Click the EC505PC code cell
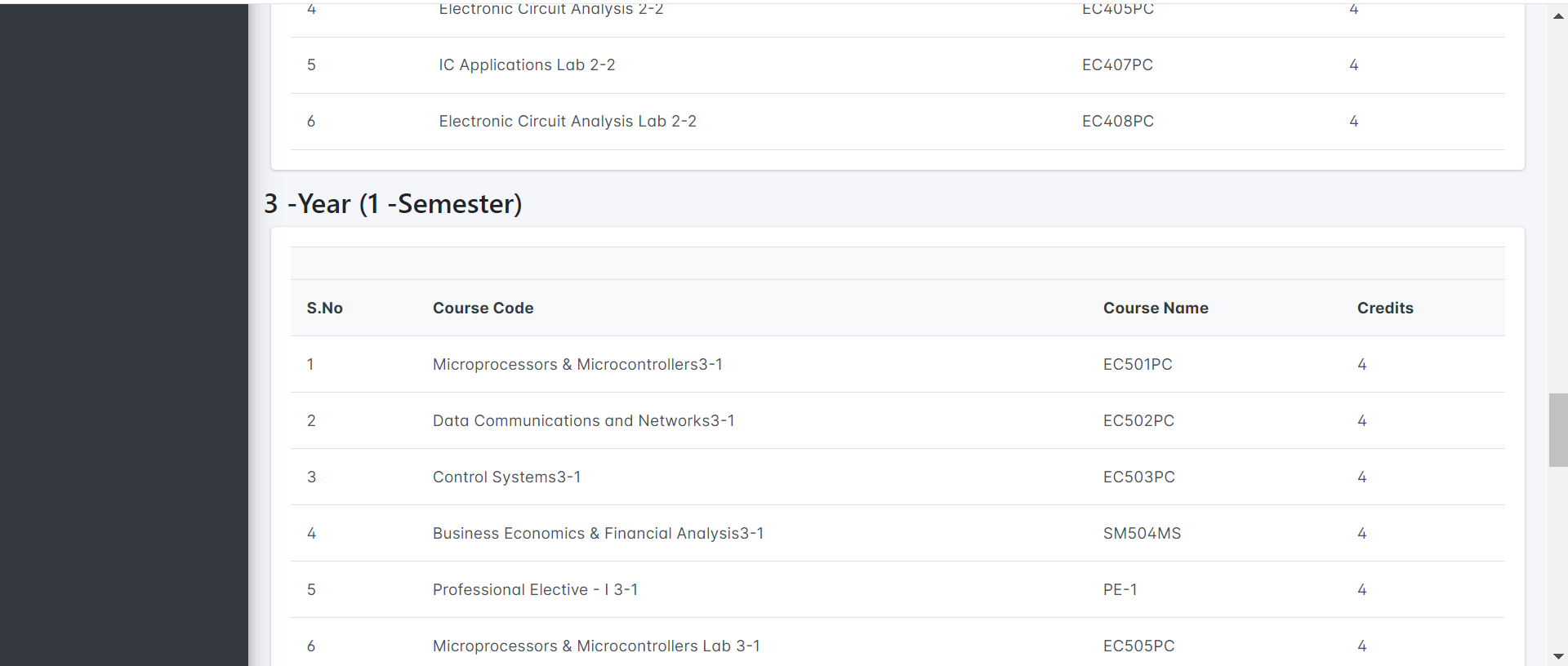The width and height of the screenshot is (1568, 666). tap(1138, 646)
